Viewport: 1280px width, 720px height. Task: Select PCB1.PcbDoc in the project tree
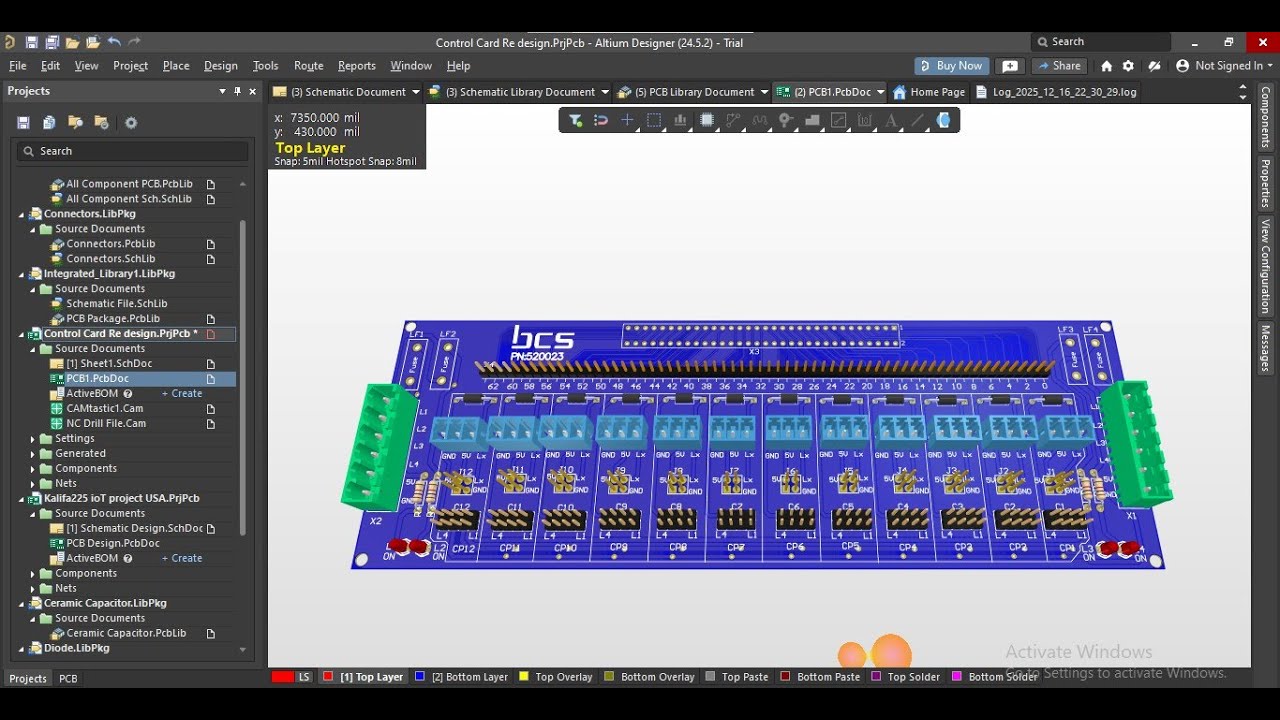pos(97,379)
